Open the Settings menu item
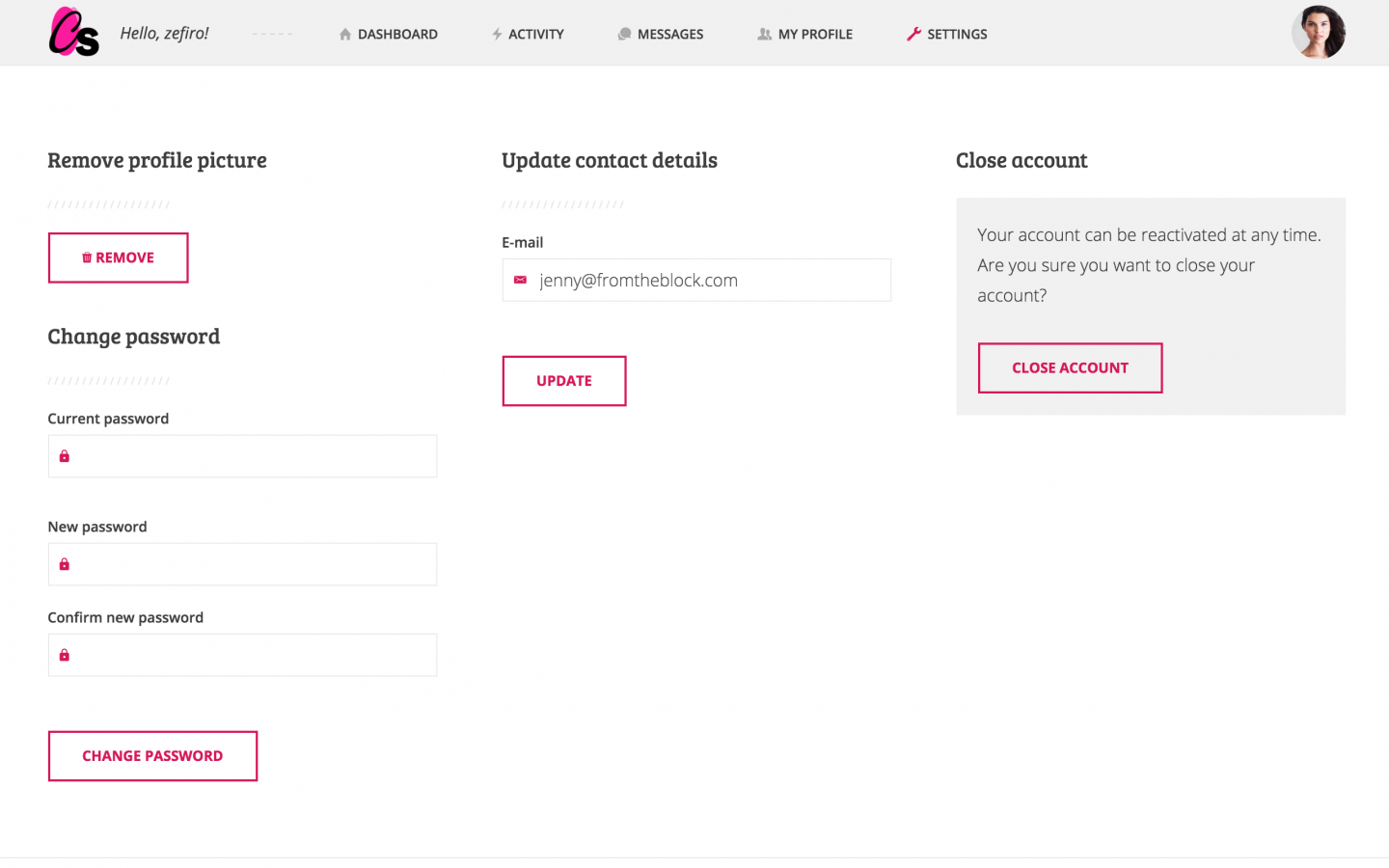Screen dimensions: 1389x868 click(x=947, y=35)
